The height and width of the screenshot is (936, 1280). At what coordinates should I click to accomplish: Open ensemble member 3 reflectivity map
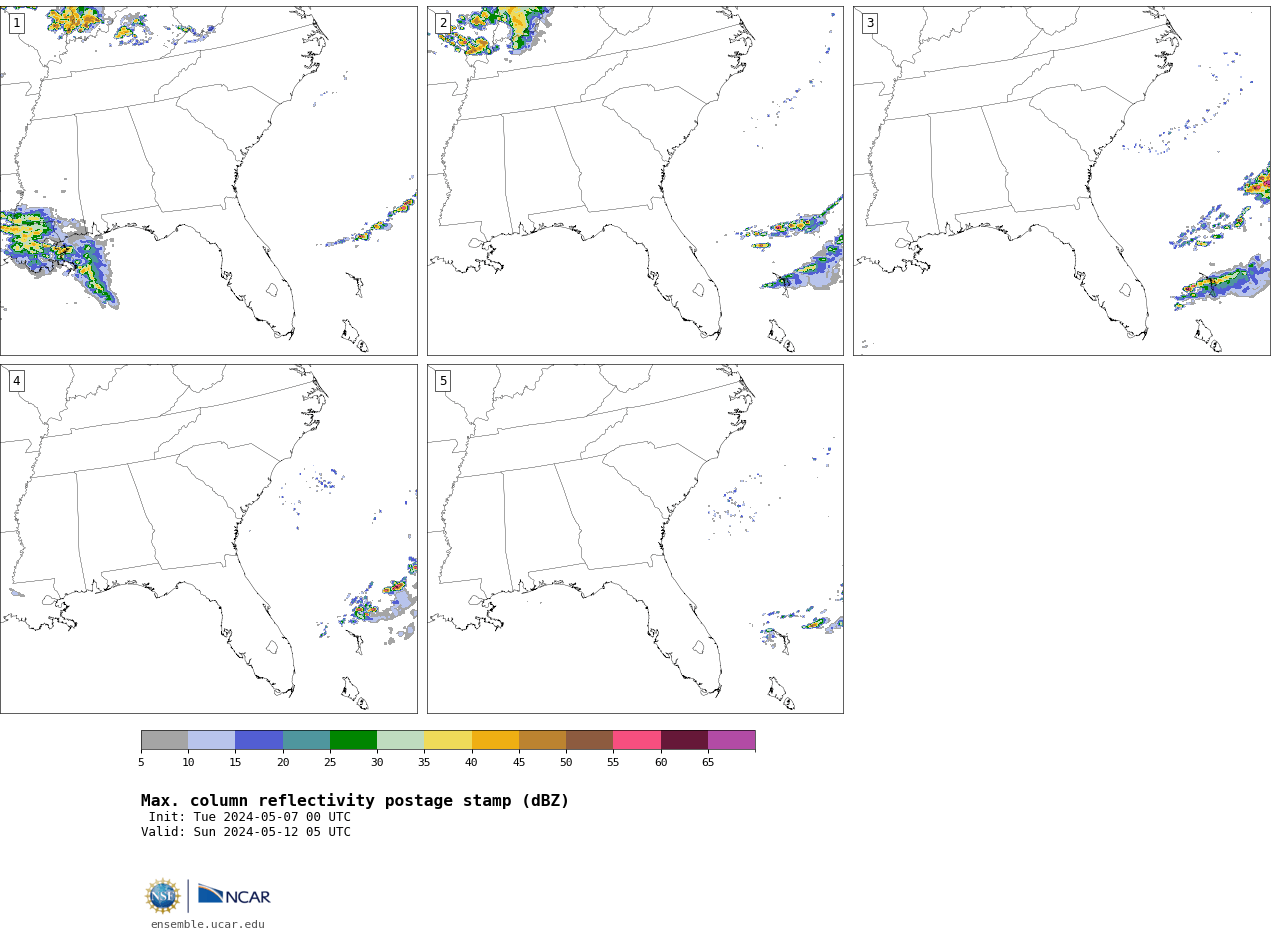click(x=1062, y=181)
